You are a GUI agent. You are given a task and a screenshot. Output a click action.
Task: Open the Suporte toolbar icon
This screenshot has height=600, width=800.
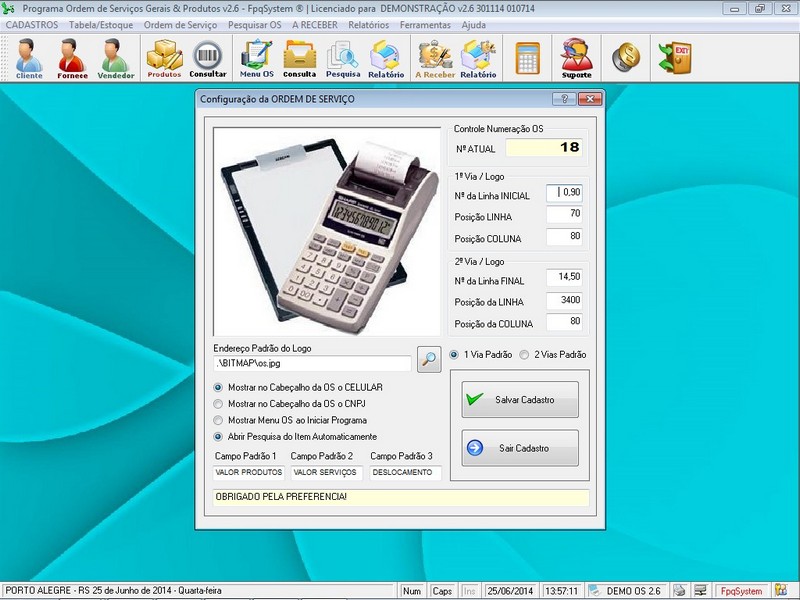pyautogui.click(x=576, y=58)
